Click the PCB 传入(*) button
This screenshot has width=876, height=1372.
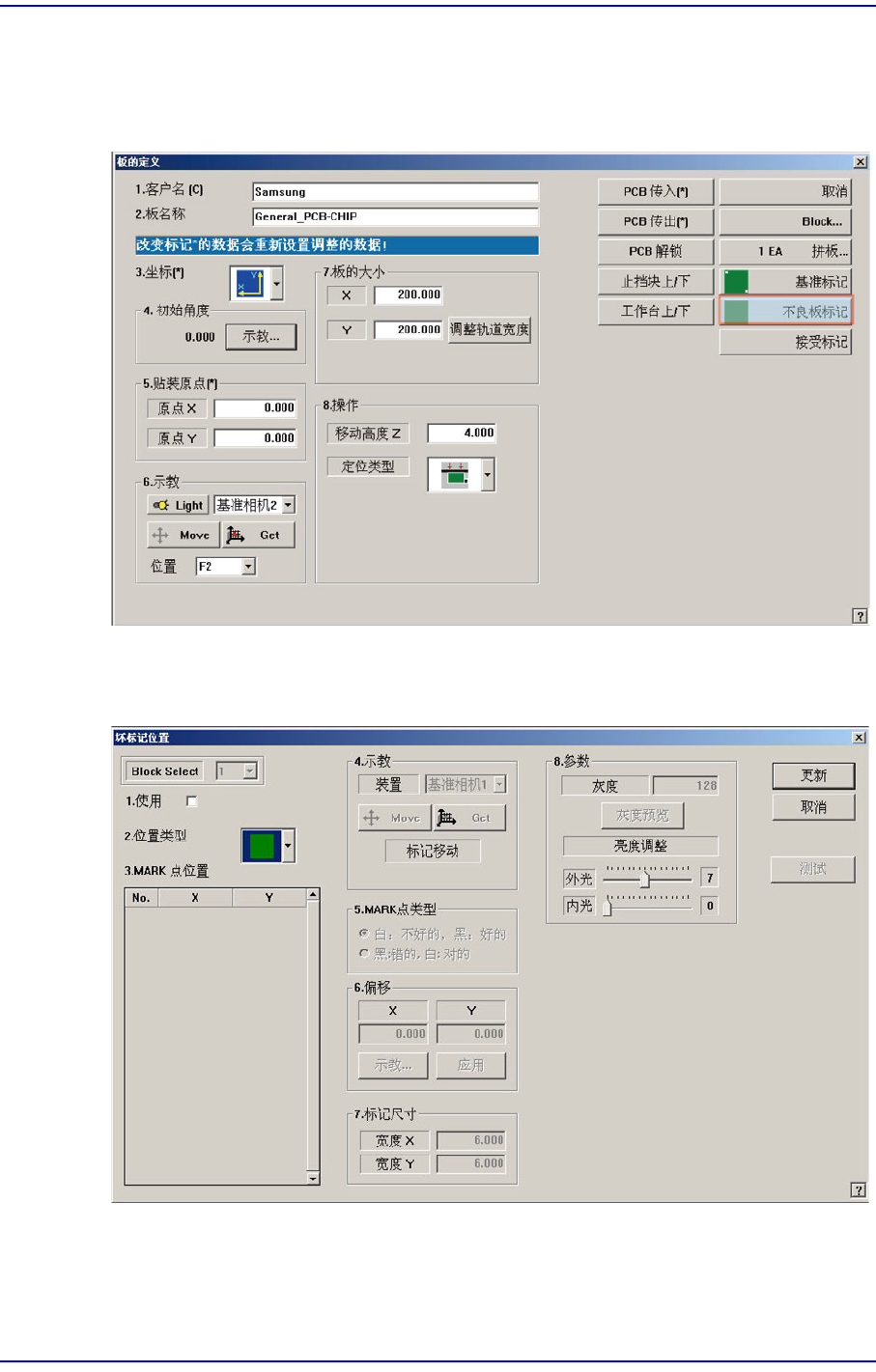coord(656,192)
